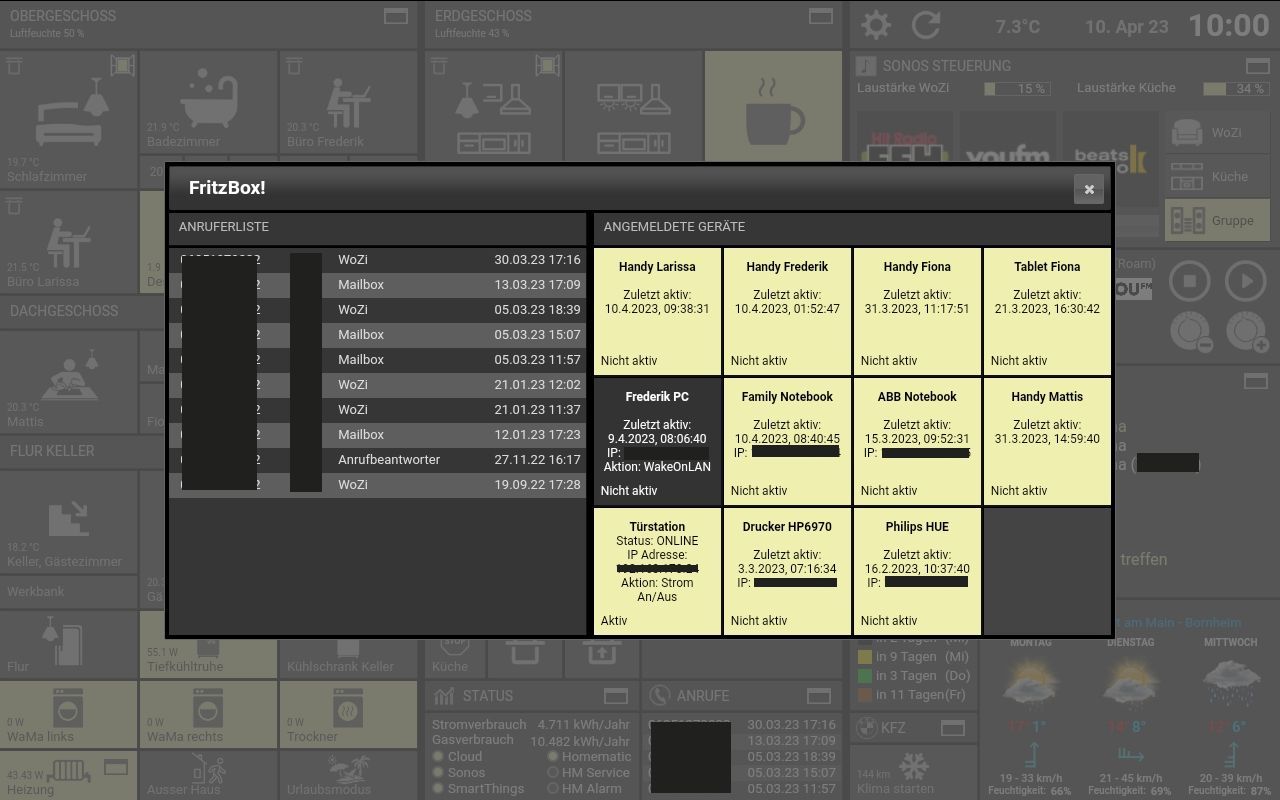Click the BMW logo in KFZ header
This screenshot has height=800, width=1280.
click(x=866, y=727)
